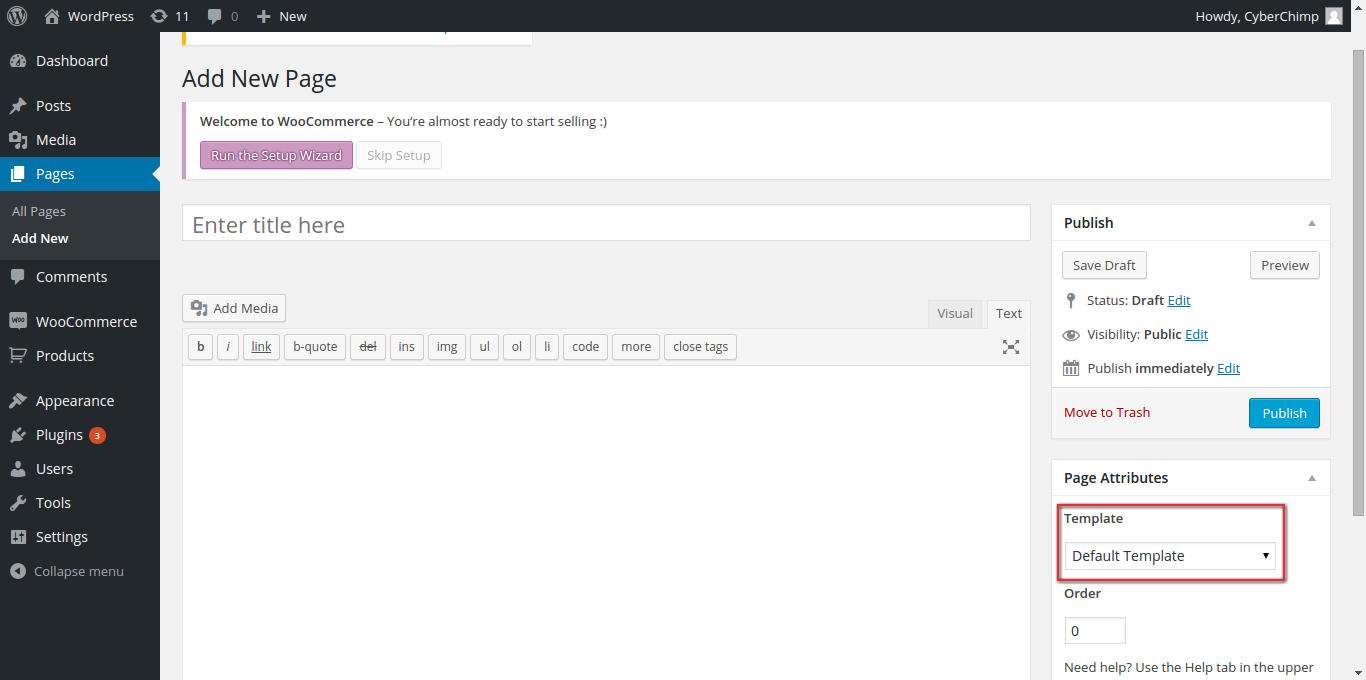Click the link quicktag button
1366x680 pixels.
[261, 347]
